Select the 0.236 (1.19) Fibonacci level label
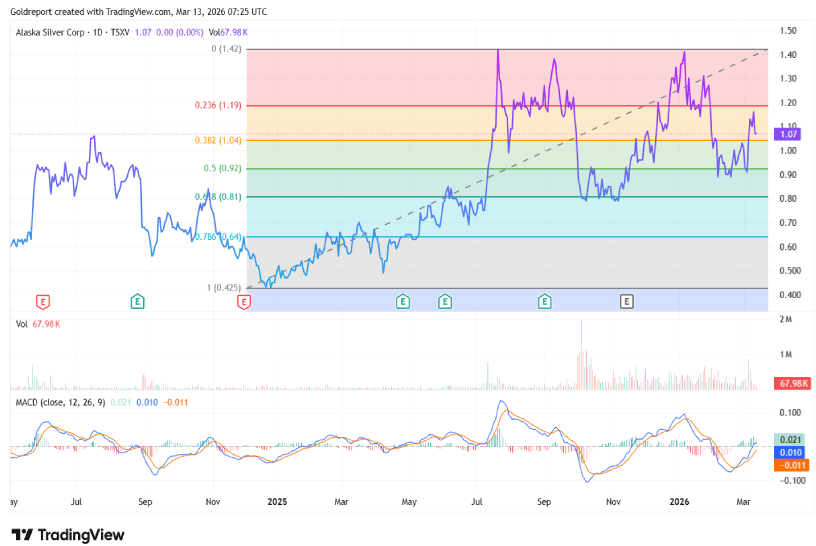The height and width of the screenshot is (546, 816). tap(221, 105)
